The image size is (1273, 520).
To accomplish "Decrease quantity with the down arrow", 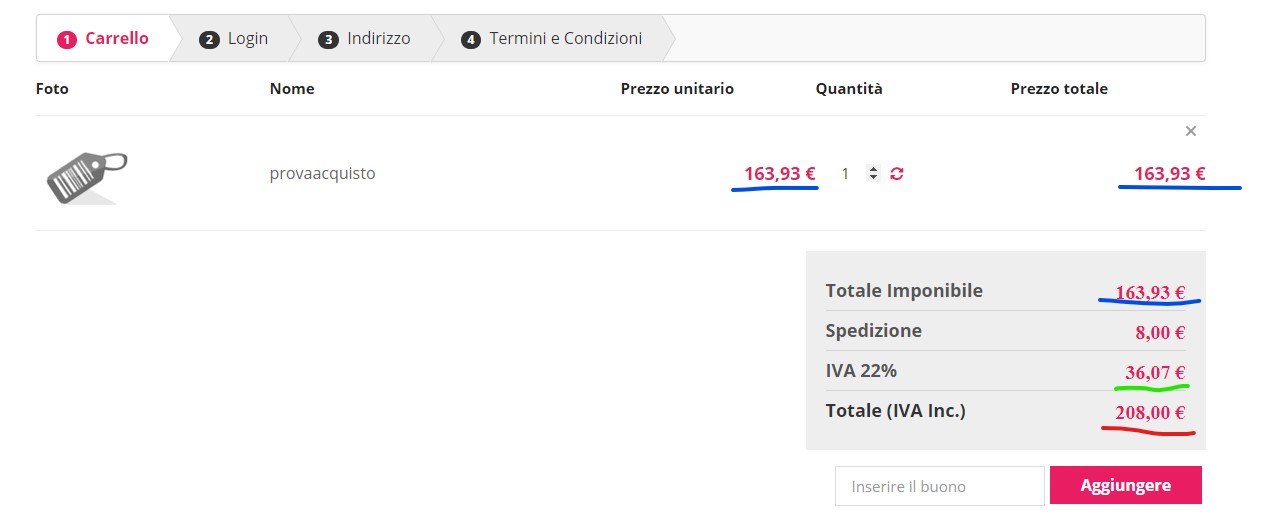I will click(874, 178).
